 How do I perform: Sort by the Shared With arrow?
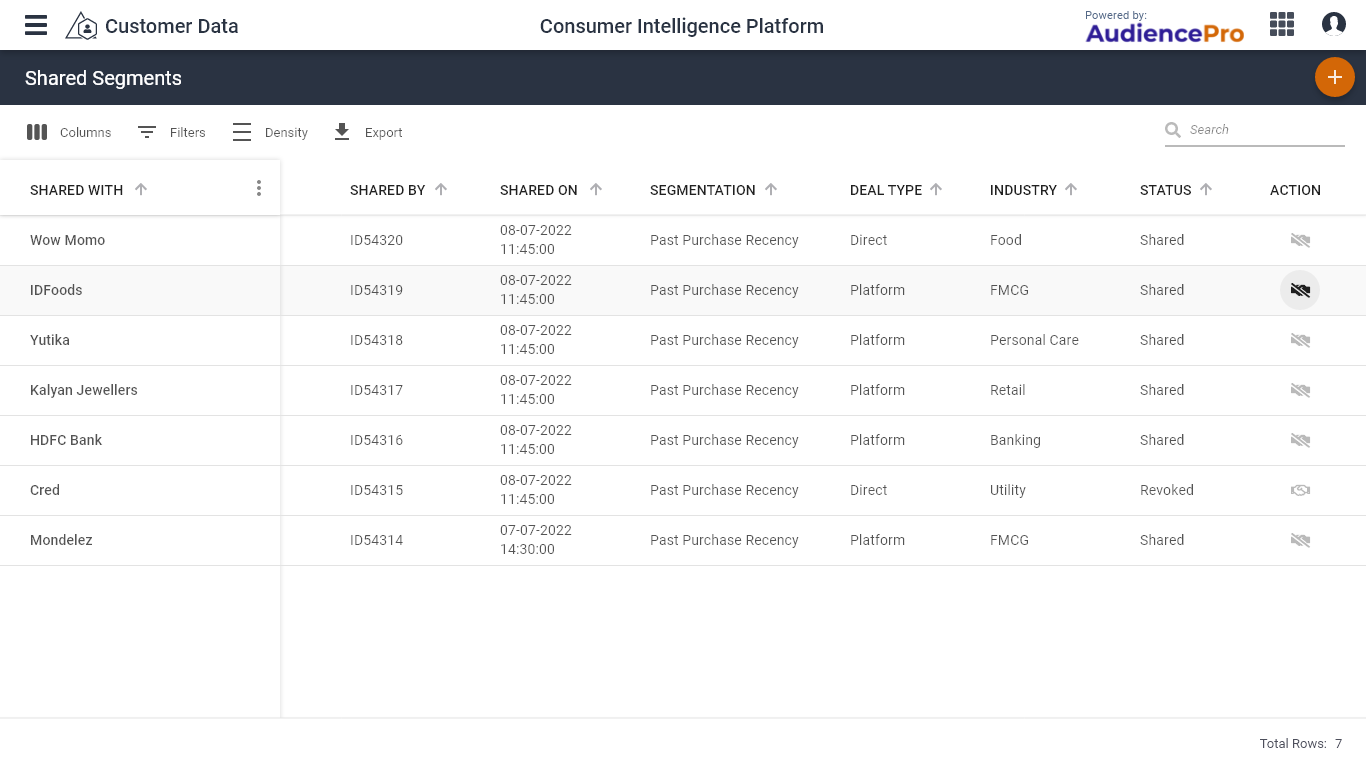[141, 189]
